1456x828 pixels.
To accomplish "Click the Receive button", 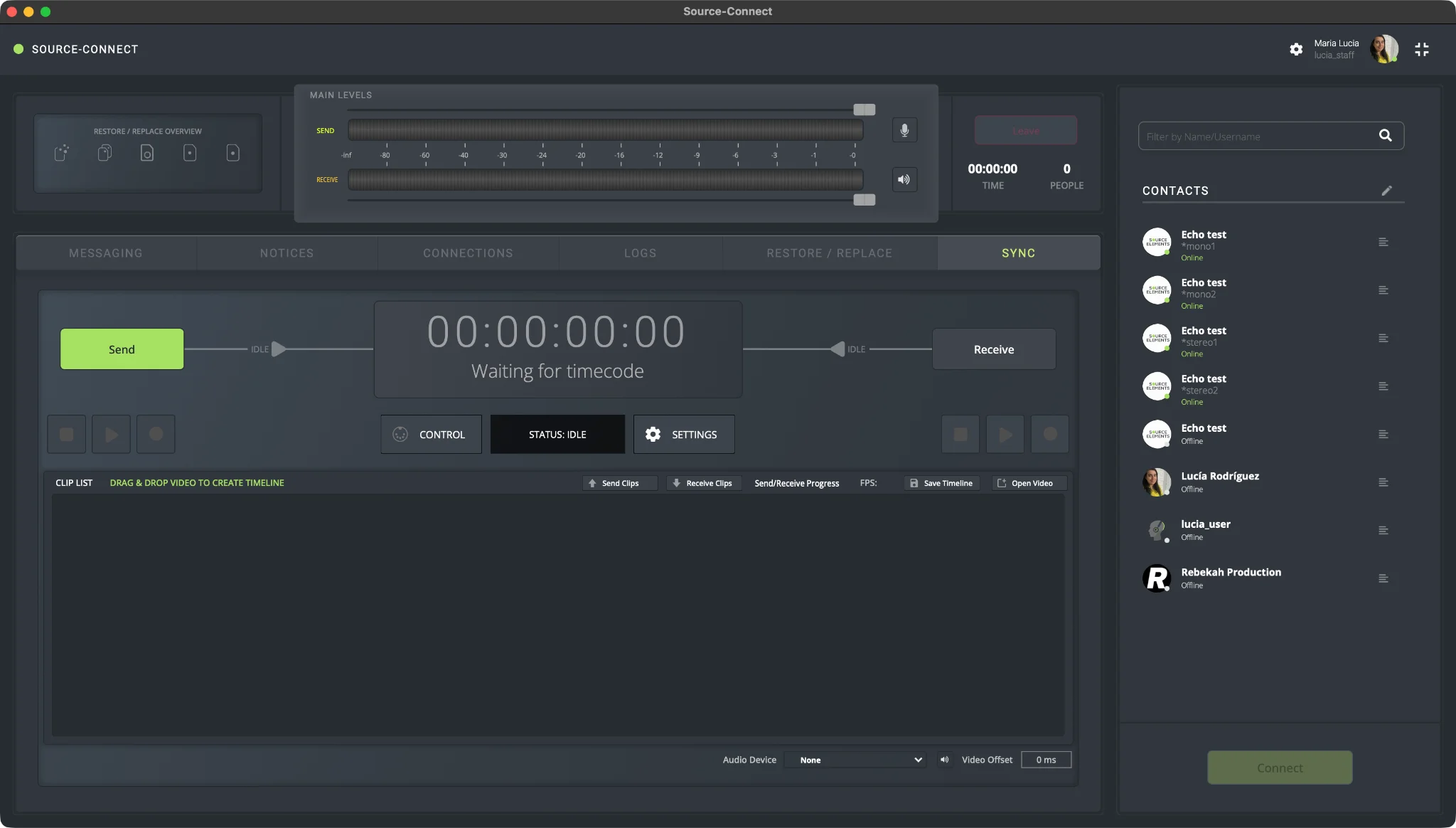I will 994,349.
